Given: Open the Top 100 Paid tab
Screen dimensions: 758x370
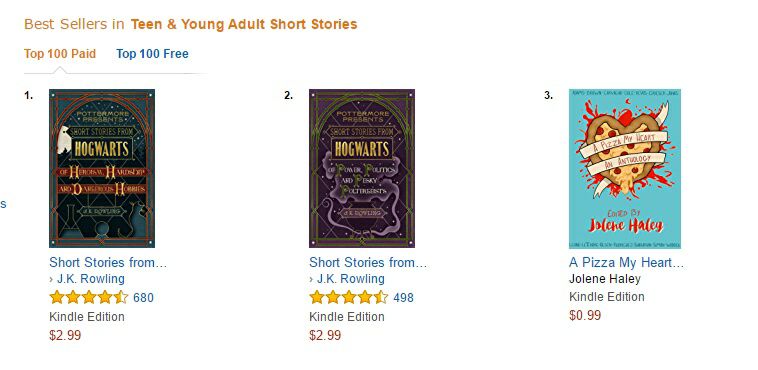Looking at the screenshot, I should pyautogui.click(x=60, y=54).
